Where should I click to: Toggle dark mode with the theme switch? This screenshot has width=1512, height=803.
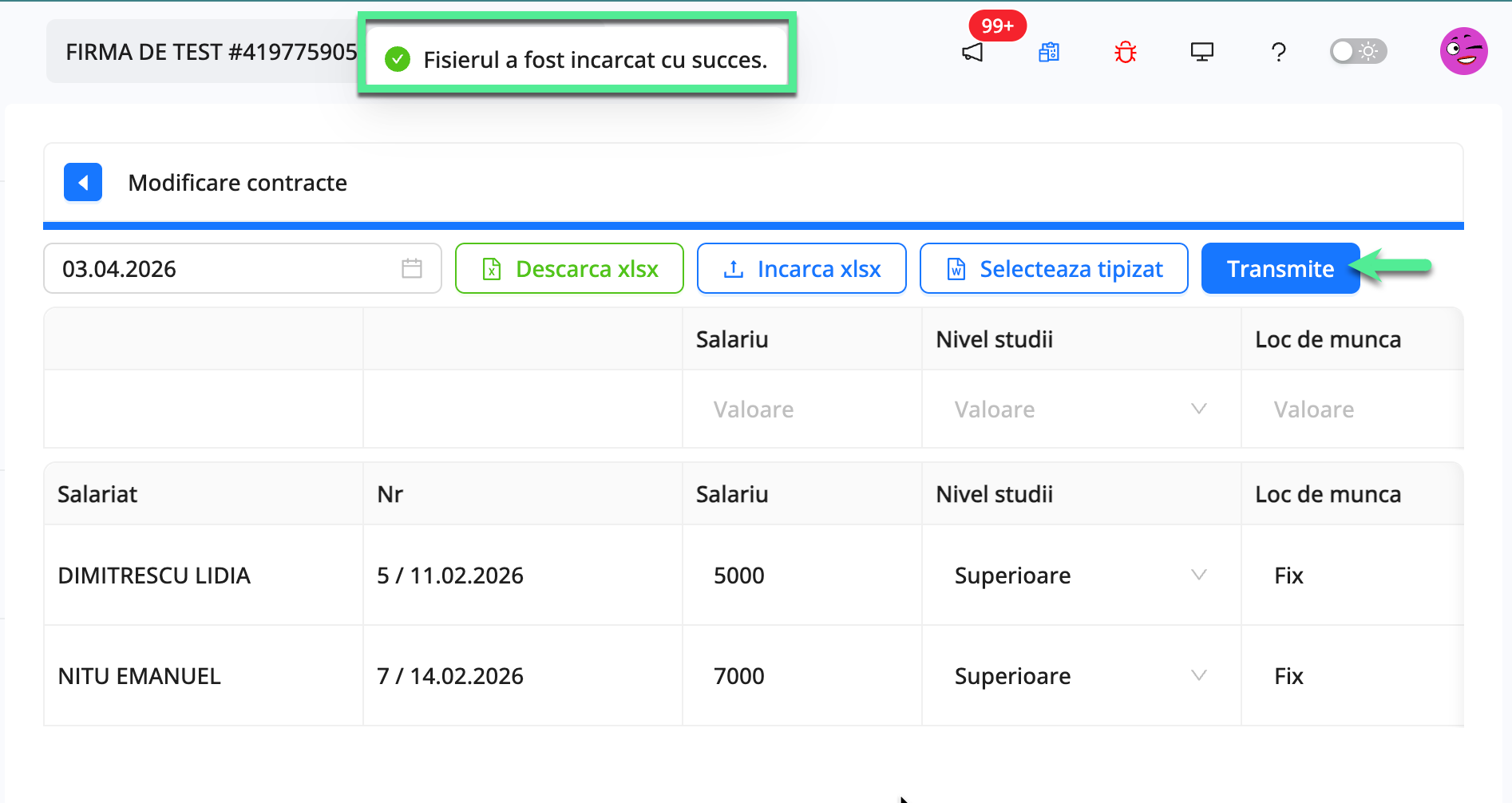1357,51
